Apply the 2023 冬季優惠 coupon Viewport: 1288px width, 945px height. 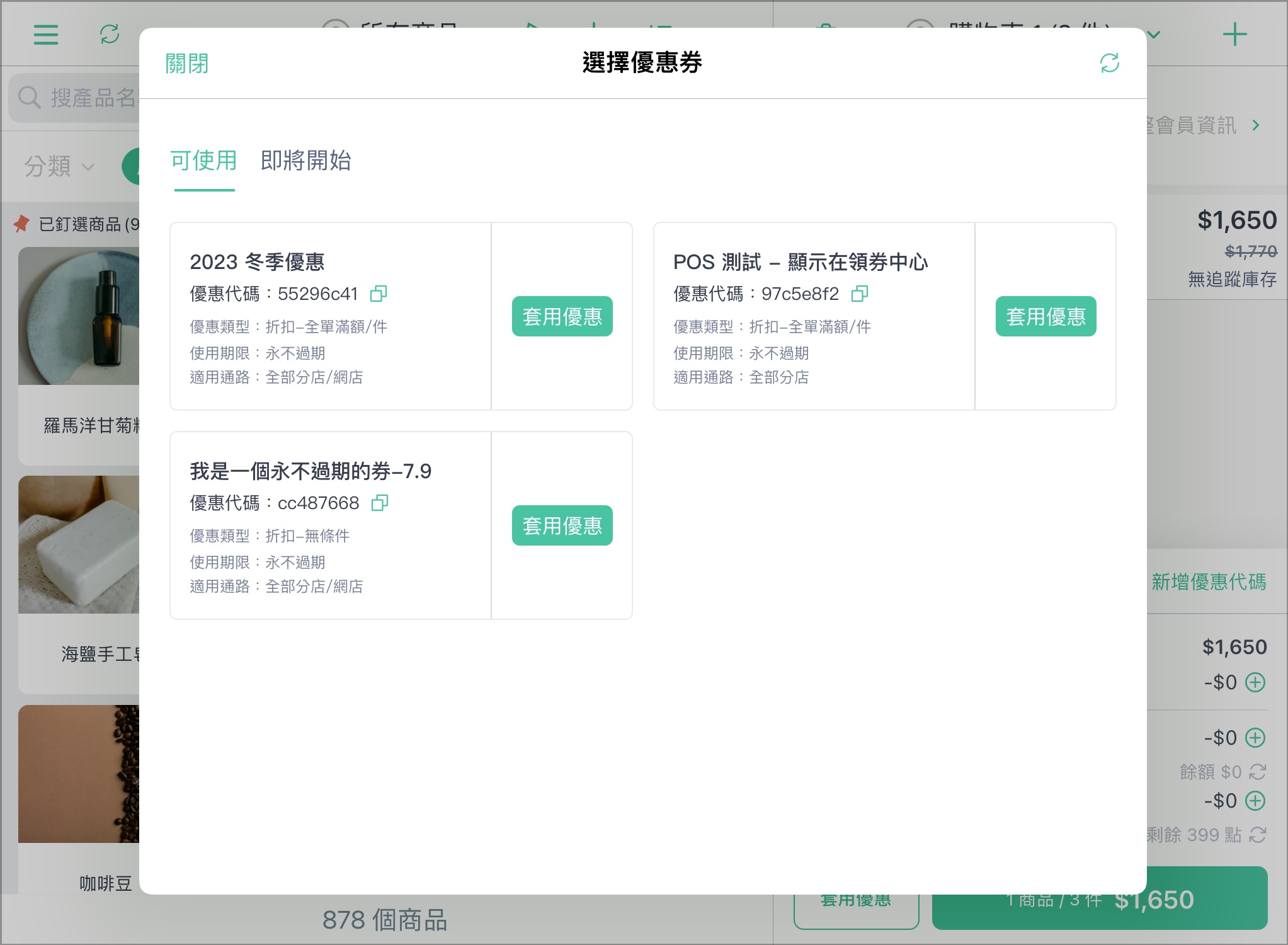[x=562, y=316]
